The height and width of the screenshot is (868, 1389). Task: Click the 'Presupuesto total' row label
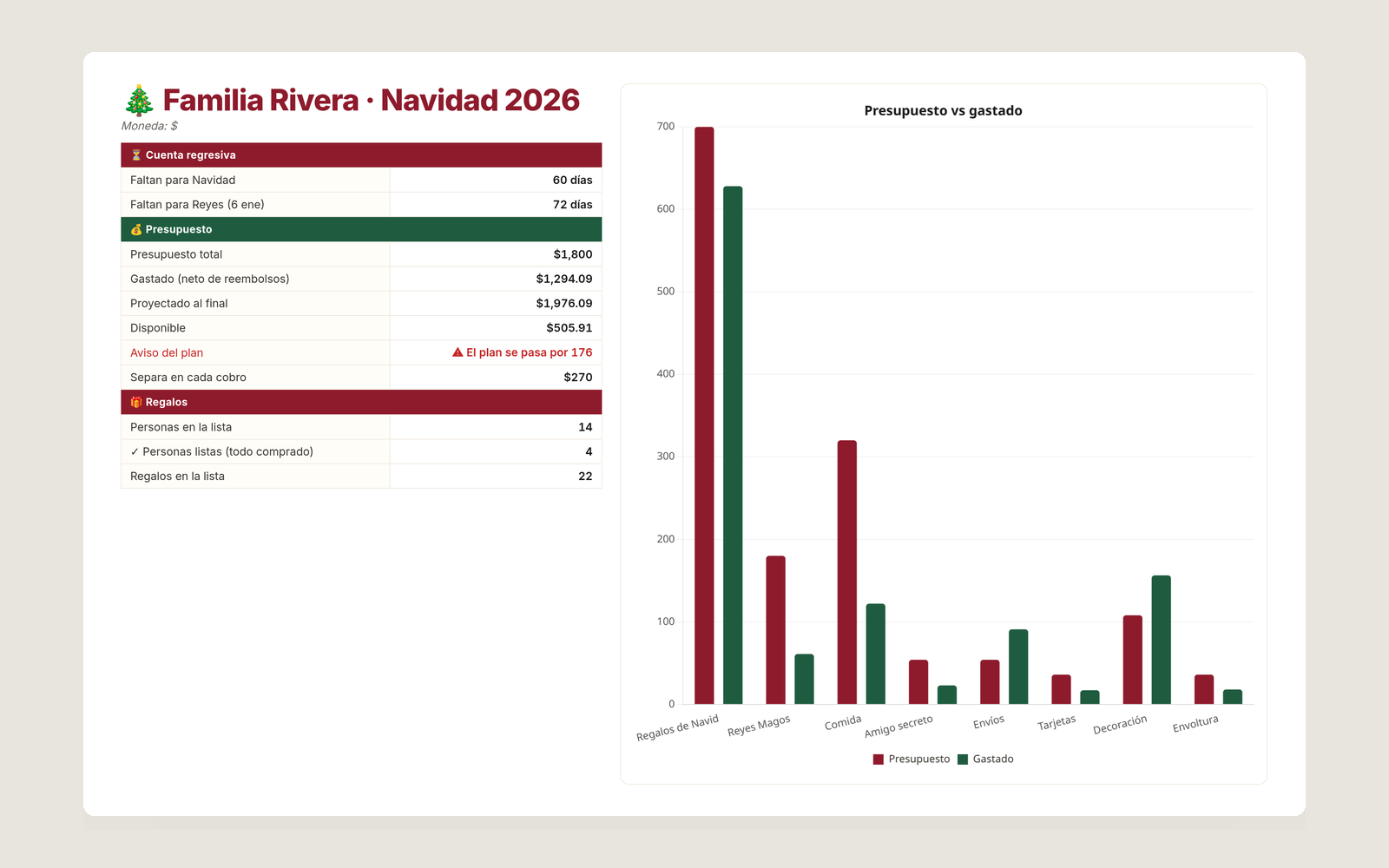click(x=176, y=254)
